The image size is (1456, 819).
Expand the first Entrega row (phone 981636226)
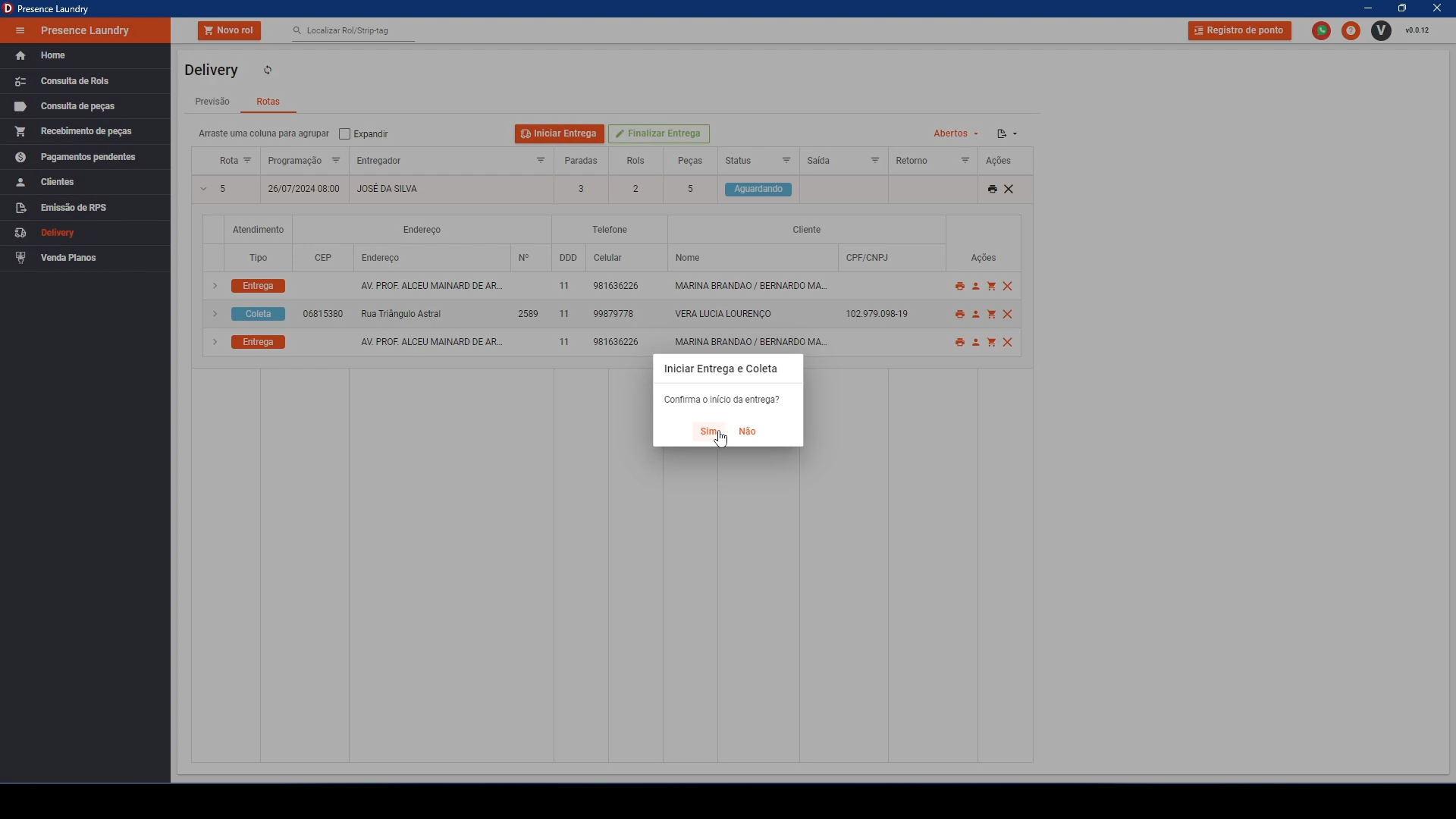tap(215, 287)
